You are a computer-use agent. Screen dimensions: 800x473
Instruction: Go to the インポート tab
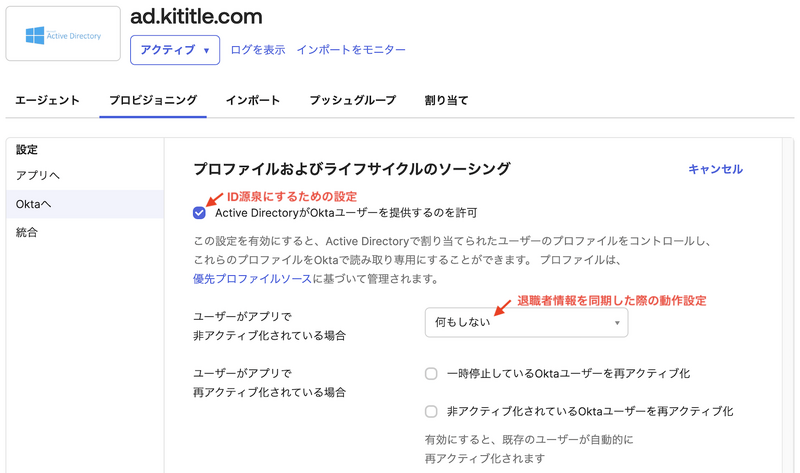[x=252, y=100]
